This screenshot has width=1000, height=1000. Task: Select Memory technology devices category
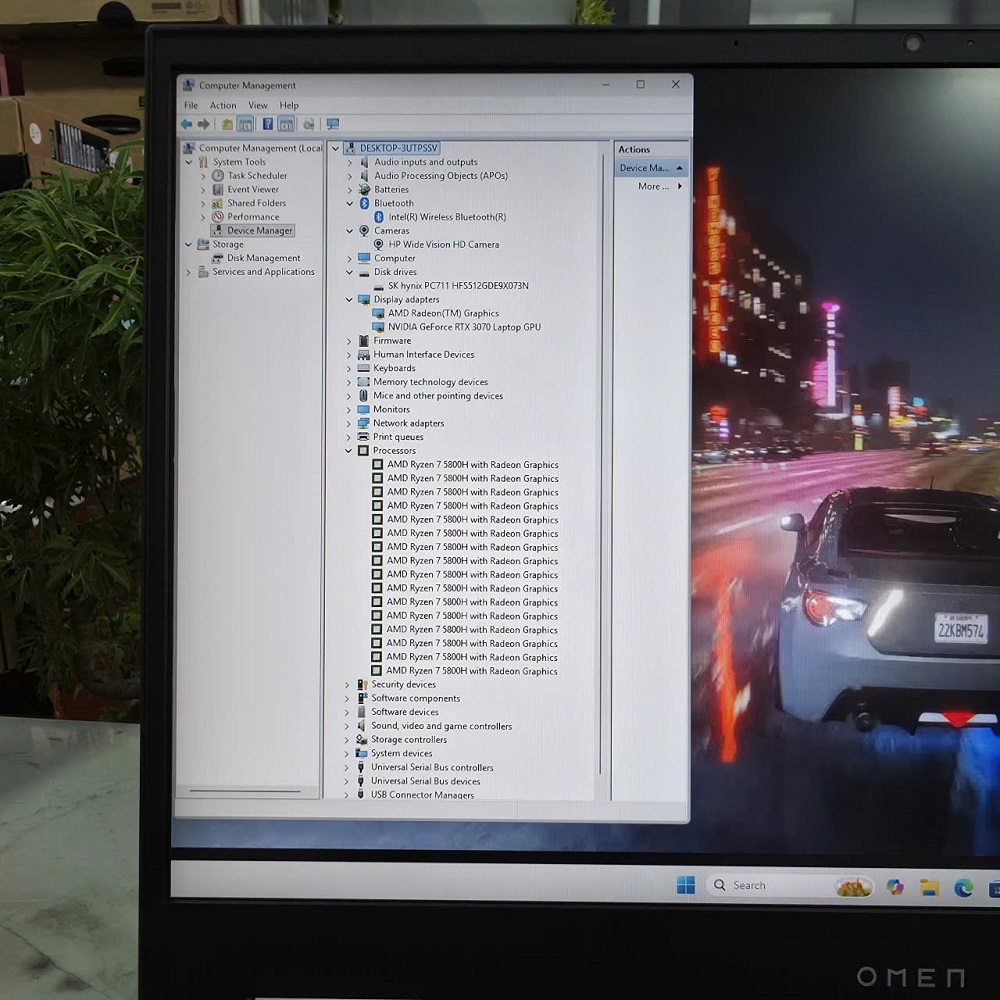point(430,382)
